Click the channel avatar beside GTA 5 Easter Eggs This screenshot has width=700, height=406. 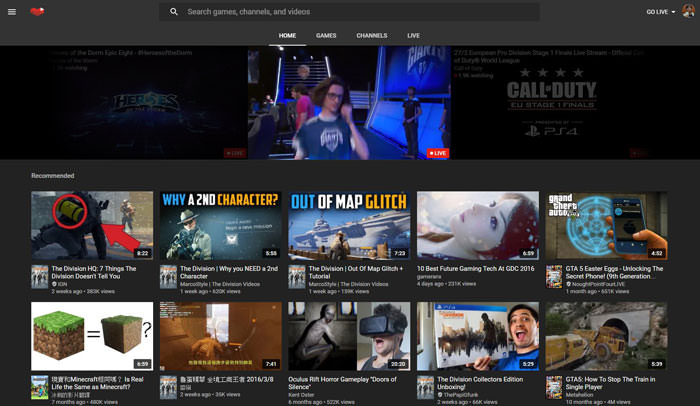[x=553, y=276]
